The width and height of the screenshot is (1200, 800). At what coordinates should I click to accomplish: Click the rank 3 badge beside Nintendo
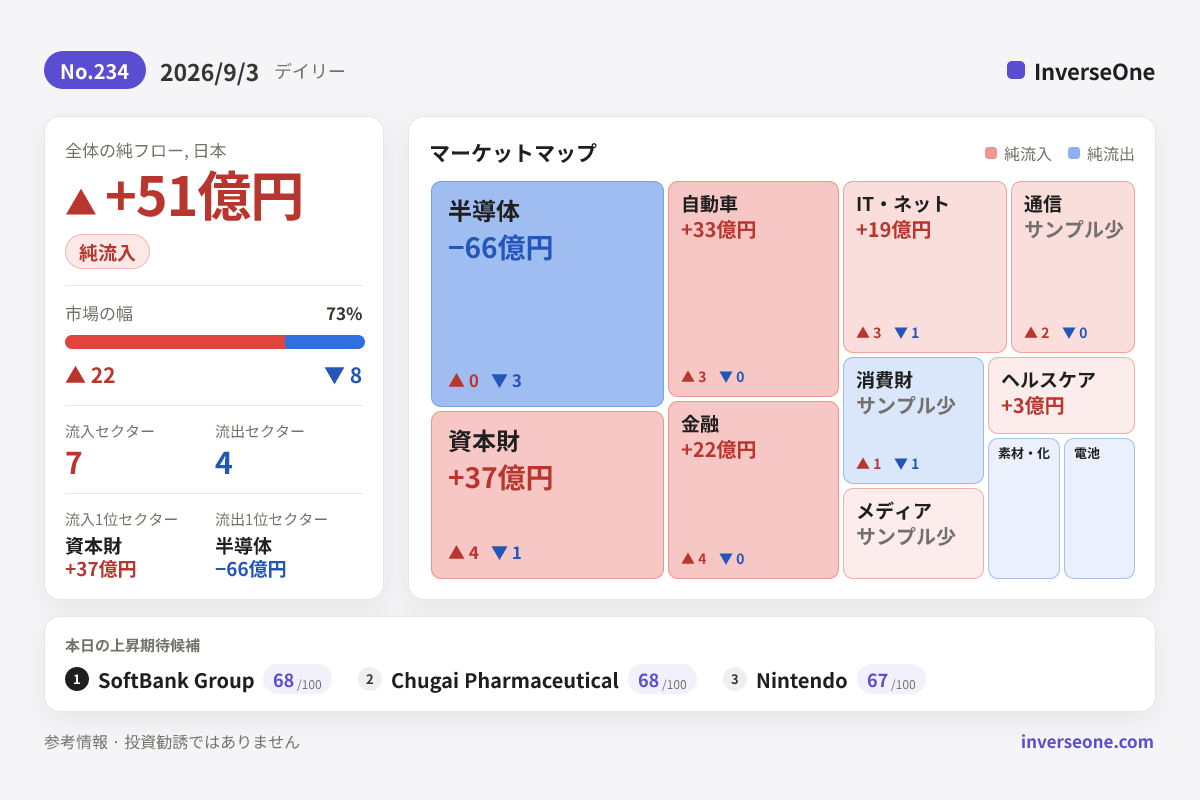point(735,679)
